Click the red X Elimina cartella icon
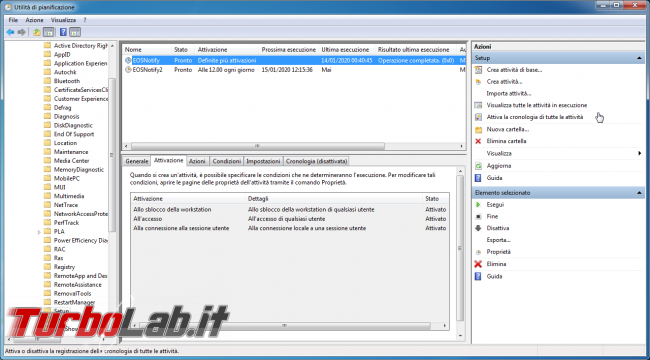This screenshot has width=650, height=360. (478, 141)
